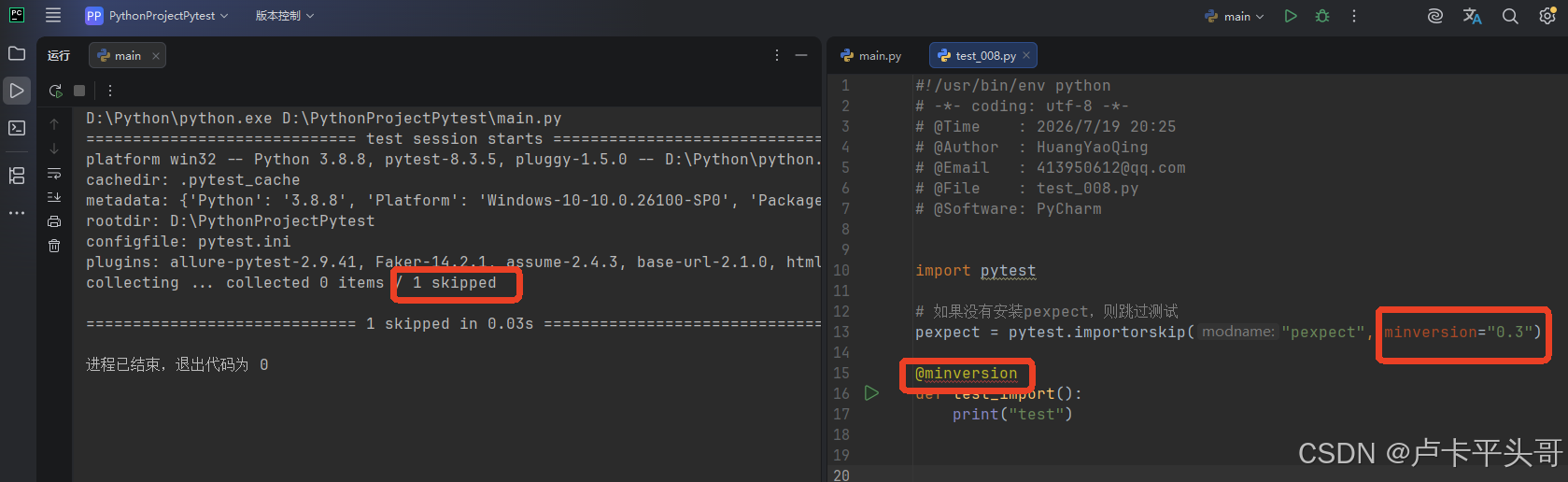This screenshot has height=482, width=1568.
Task: Toggle soft-wrap in the console
Action: pyautogui.click(x=54, y=173)
